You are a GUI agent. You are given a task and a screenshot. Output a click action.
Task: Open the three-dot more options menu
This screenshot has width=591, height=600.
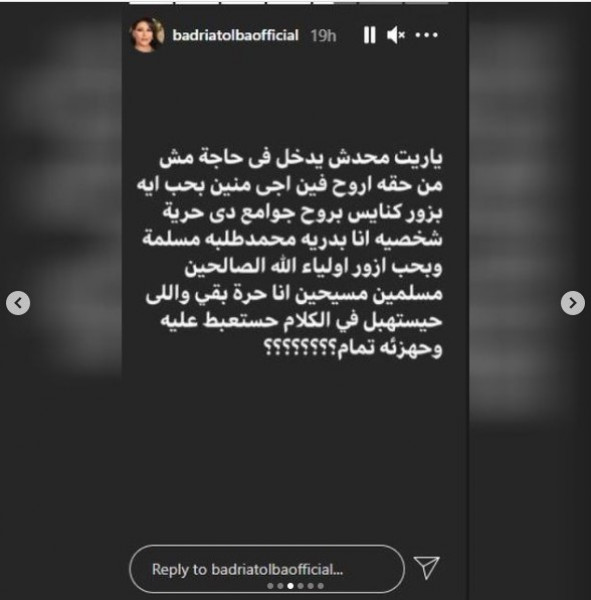[x=426, y=35]
